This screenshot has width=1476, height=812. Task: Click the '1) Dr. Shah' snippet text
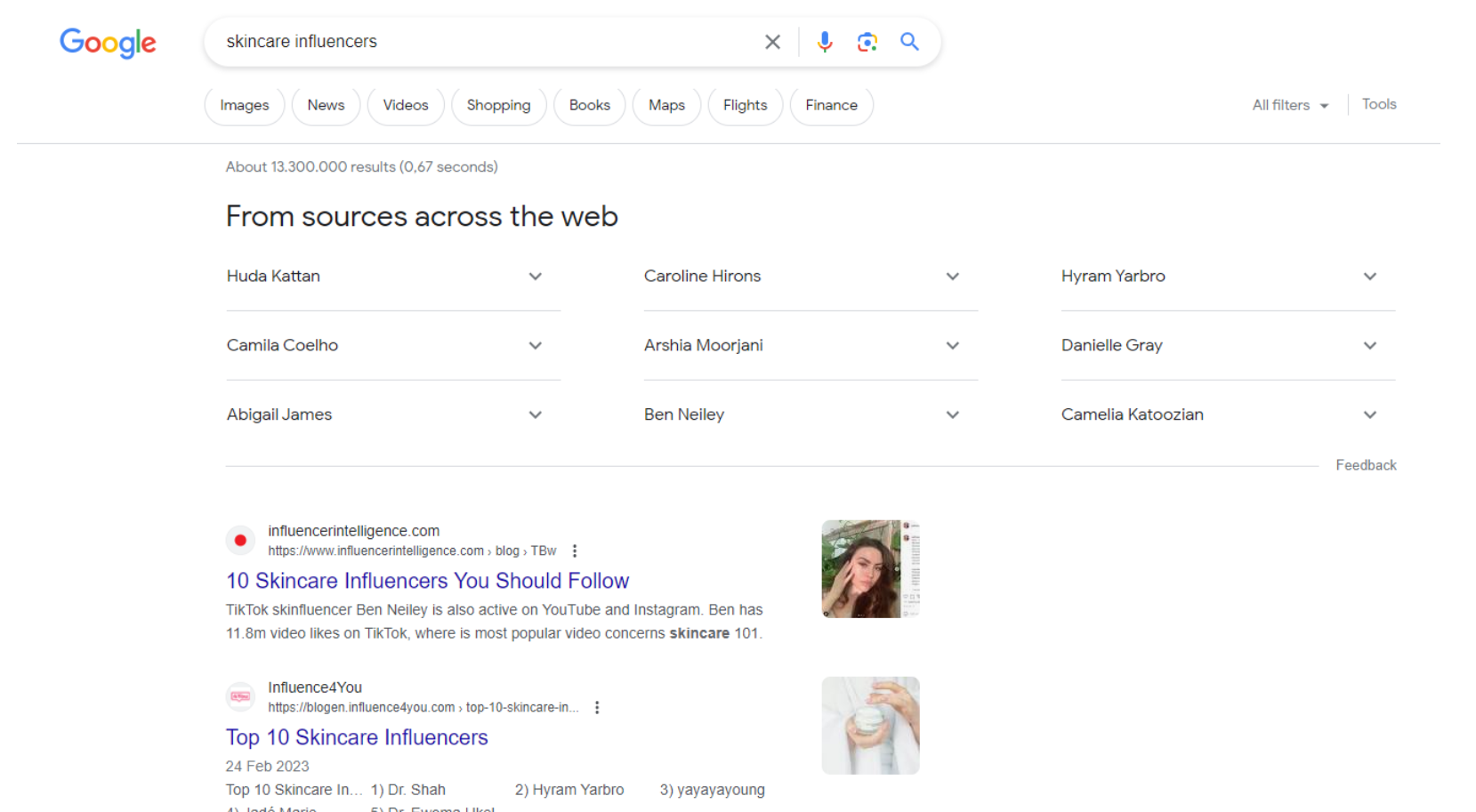[x=408, y=790]
